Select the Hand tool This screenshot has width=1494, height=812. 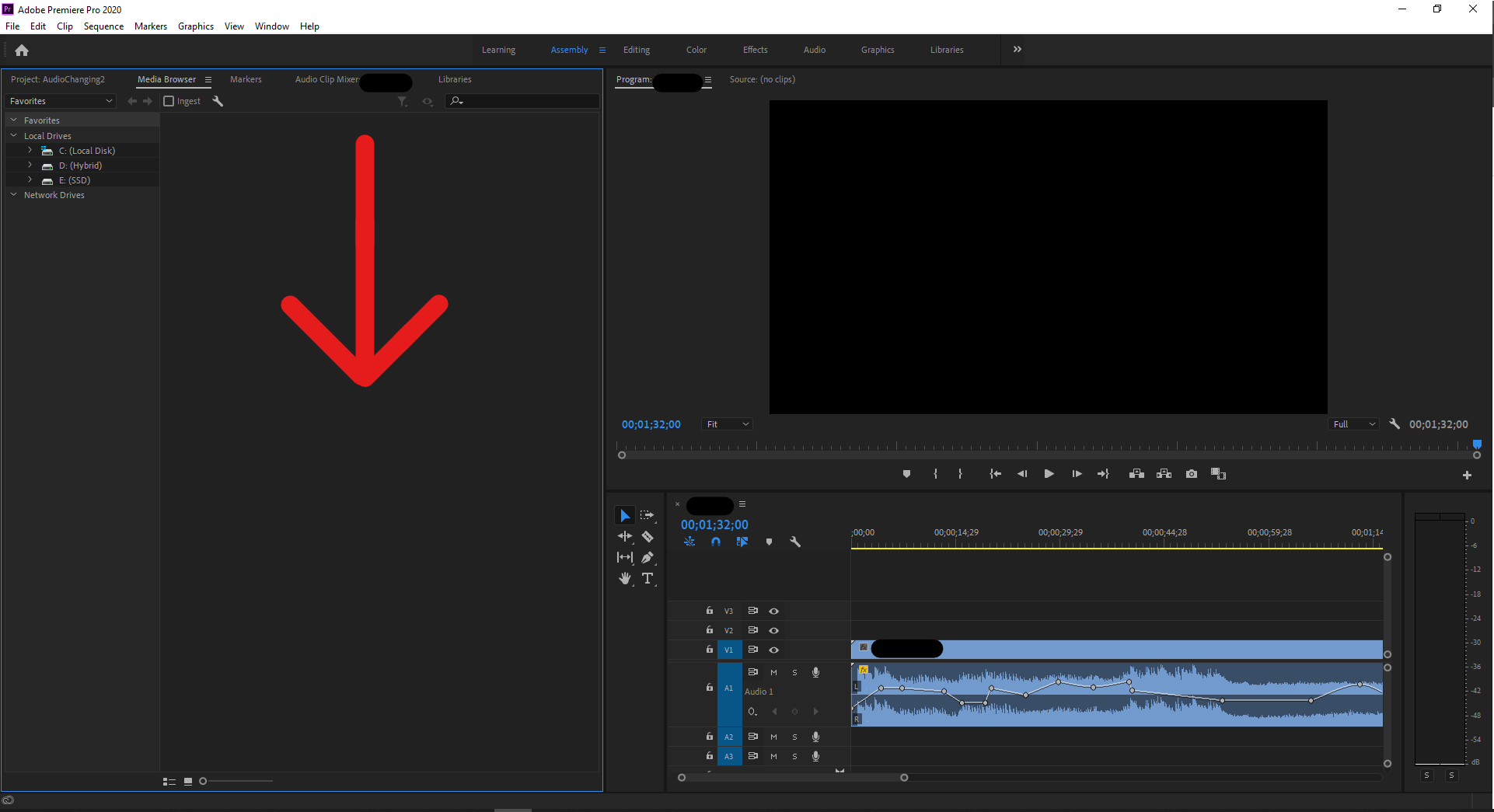pos(625,578)
